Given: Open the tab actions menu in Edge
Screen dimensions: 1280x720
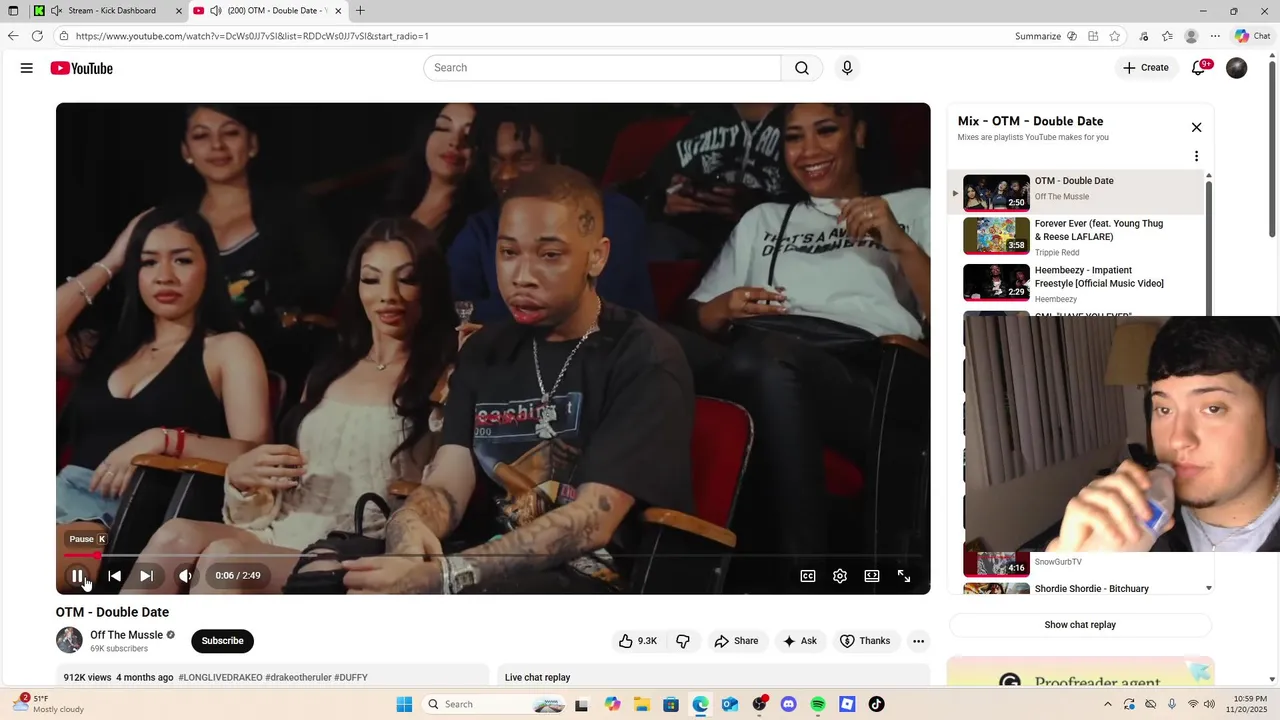Looking at the screenshot, I should tap(13, 11).
